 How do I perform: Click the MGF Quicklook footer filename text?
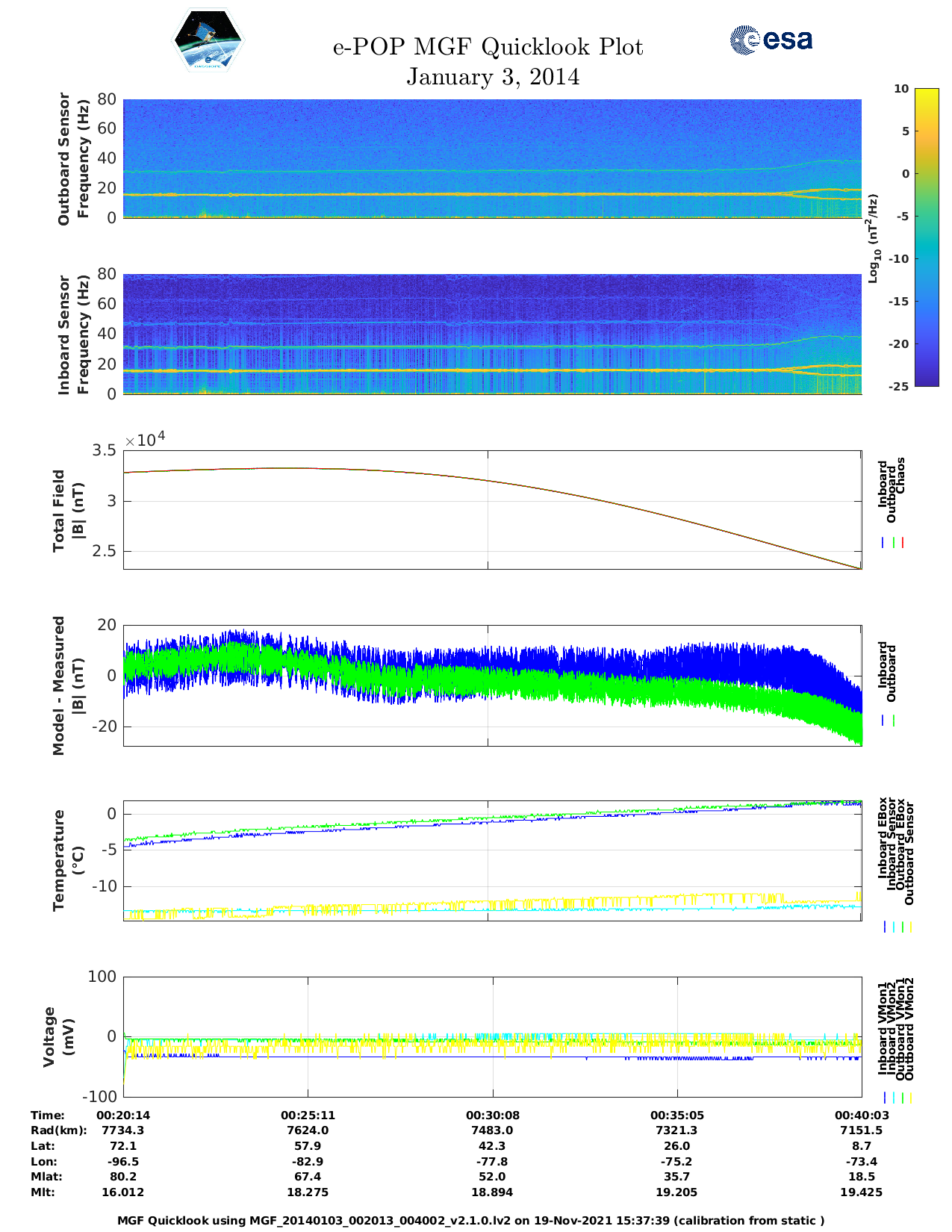[470, 1221]
